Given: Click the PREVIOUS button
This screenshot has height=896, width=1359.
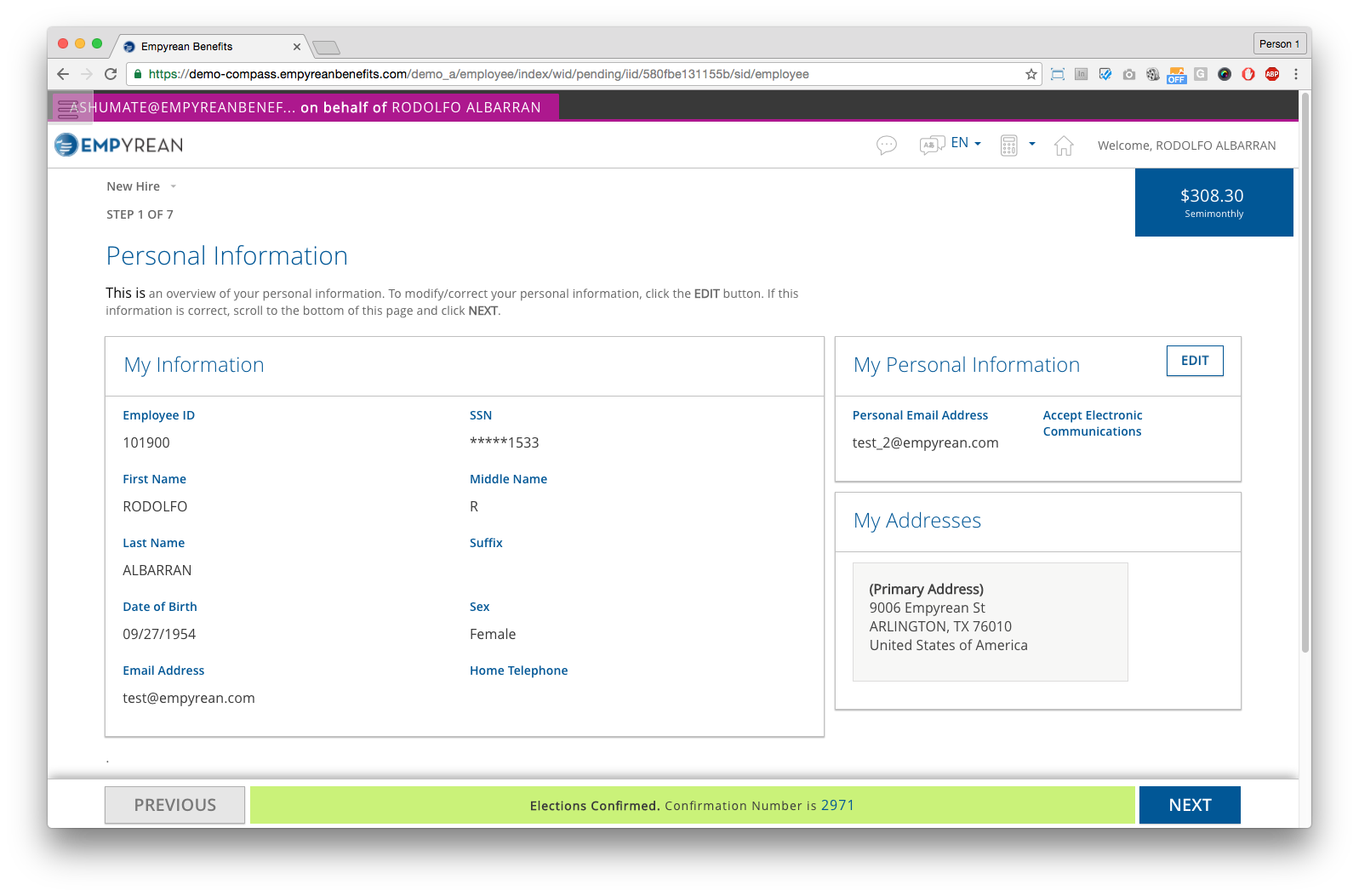Looking at the screenshot, I should coord(175,805).
